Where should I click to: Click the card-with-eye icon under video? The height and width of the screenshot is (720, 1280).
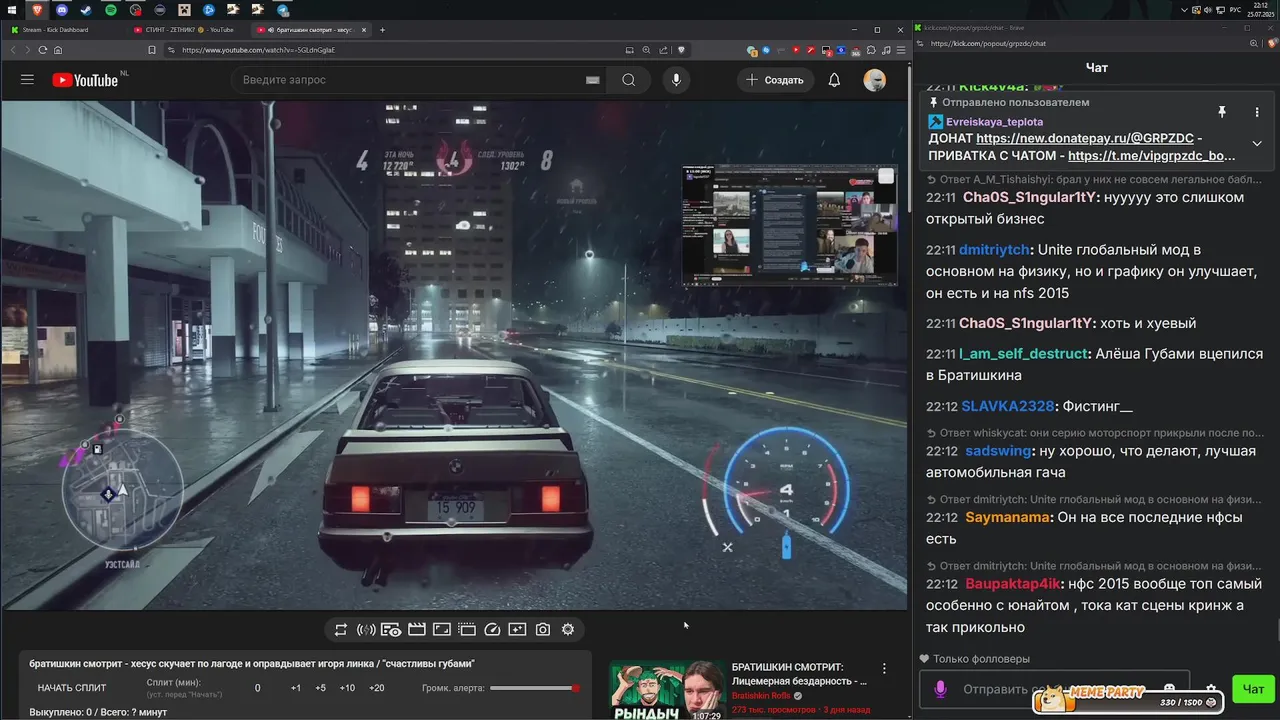(391, 630)
